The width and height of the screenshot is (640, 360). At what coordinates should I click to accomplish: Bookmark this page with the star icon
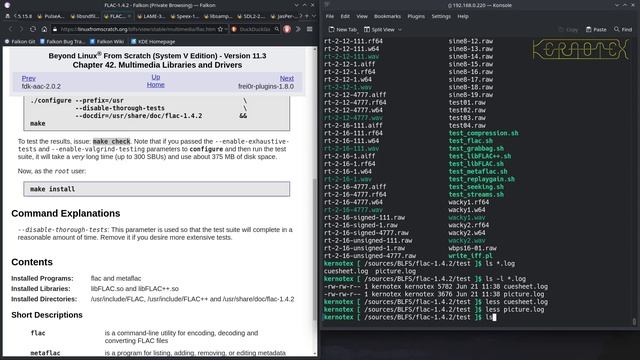click(x=220, y=29)
